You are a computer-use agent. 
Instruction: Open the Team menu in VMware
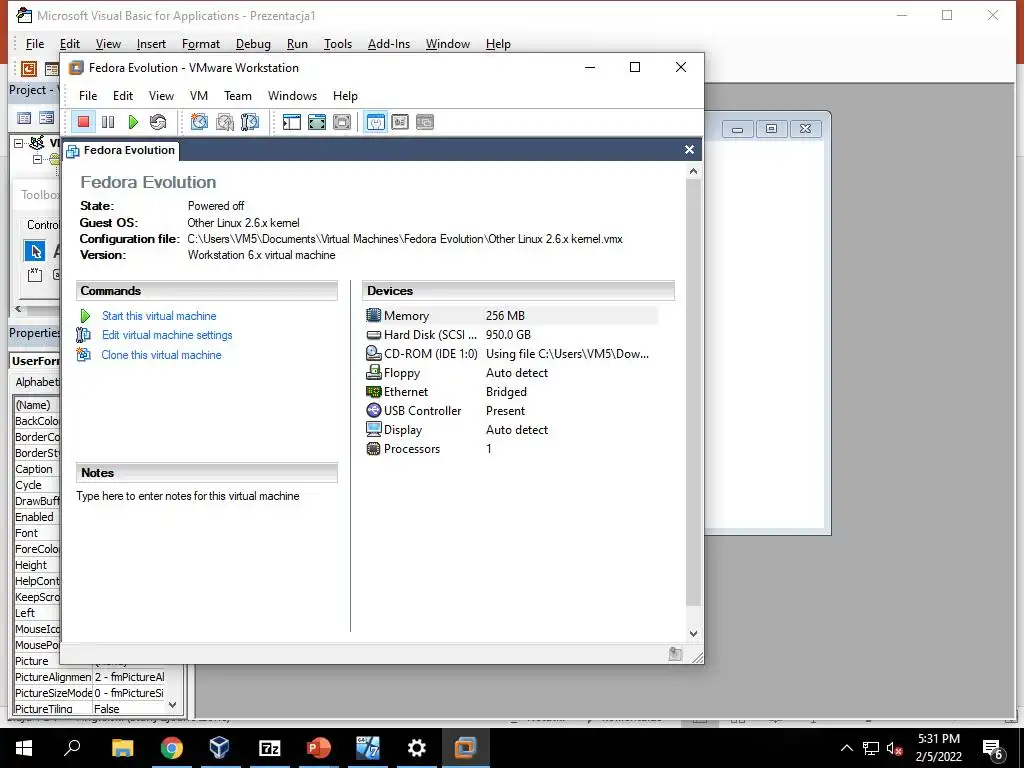[x=238, y=96]
